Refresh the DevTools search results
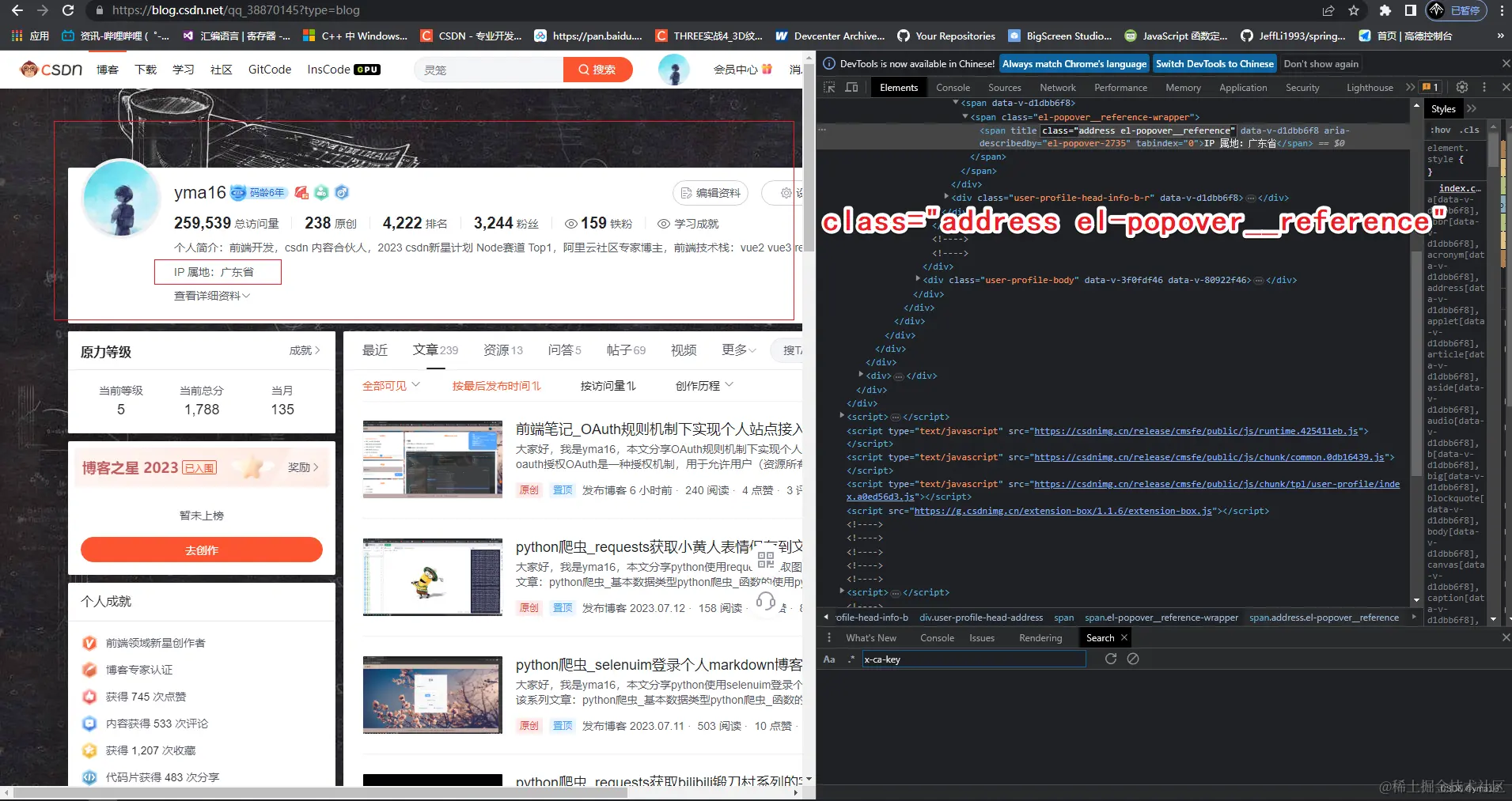1512x801 pixels. coord(1111,659)
